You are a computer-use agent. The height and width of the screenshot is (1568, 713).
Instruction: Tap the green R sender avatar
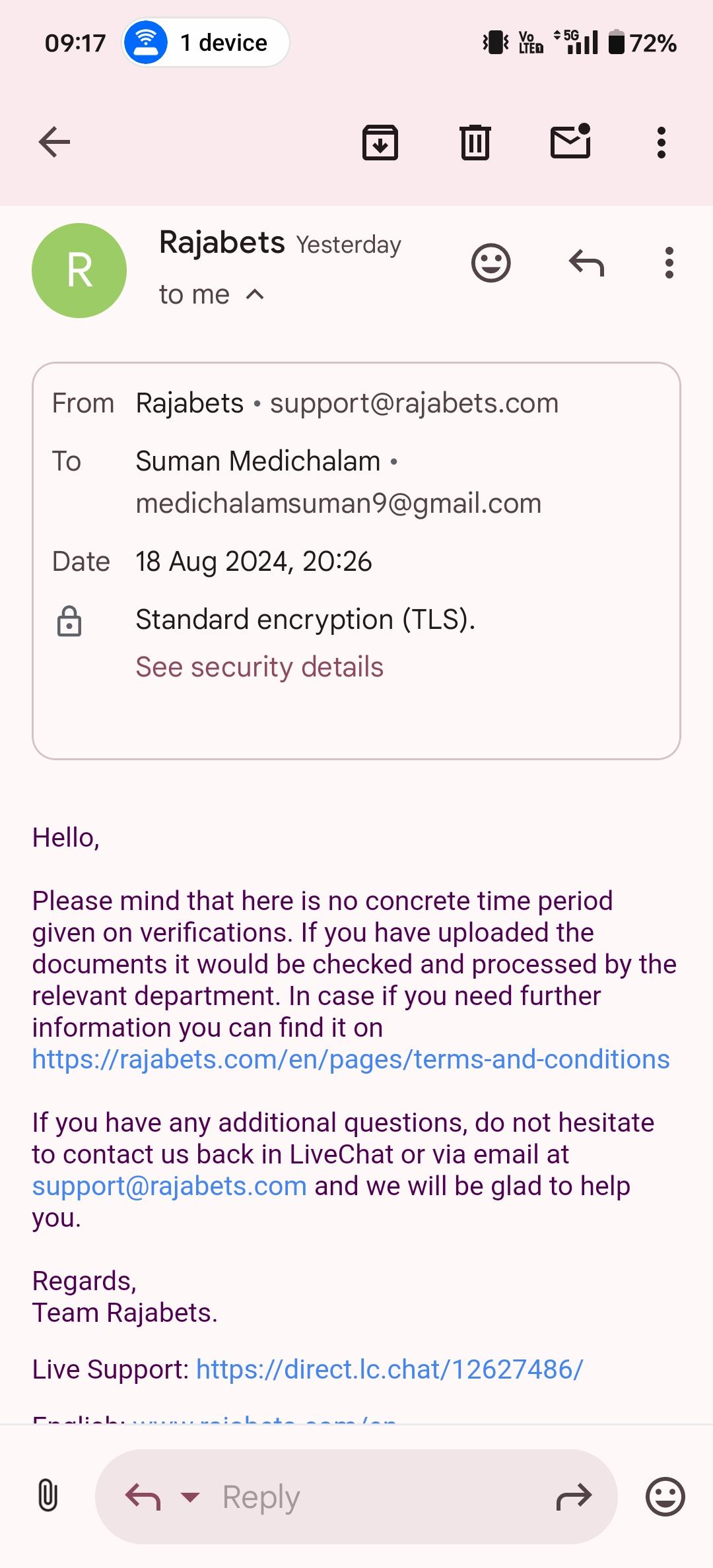(x=79, y=271)
